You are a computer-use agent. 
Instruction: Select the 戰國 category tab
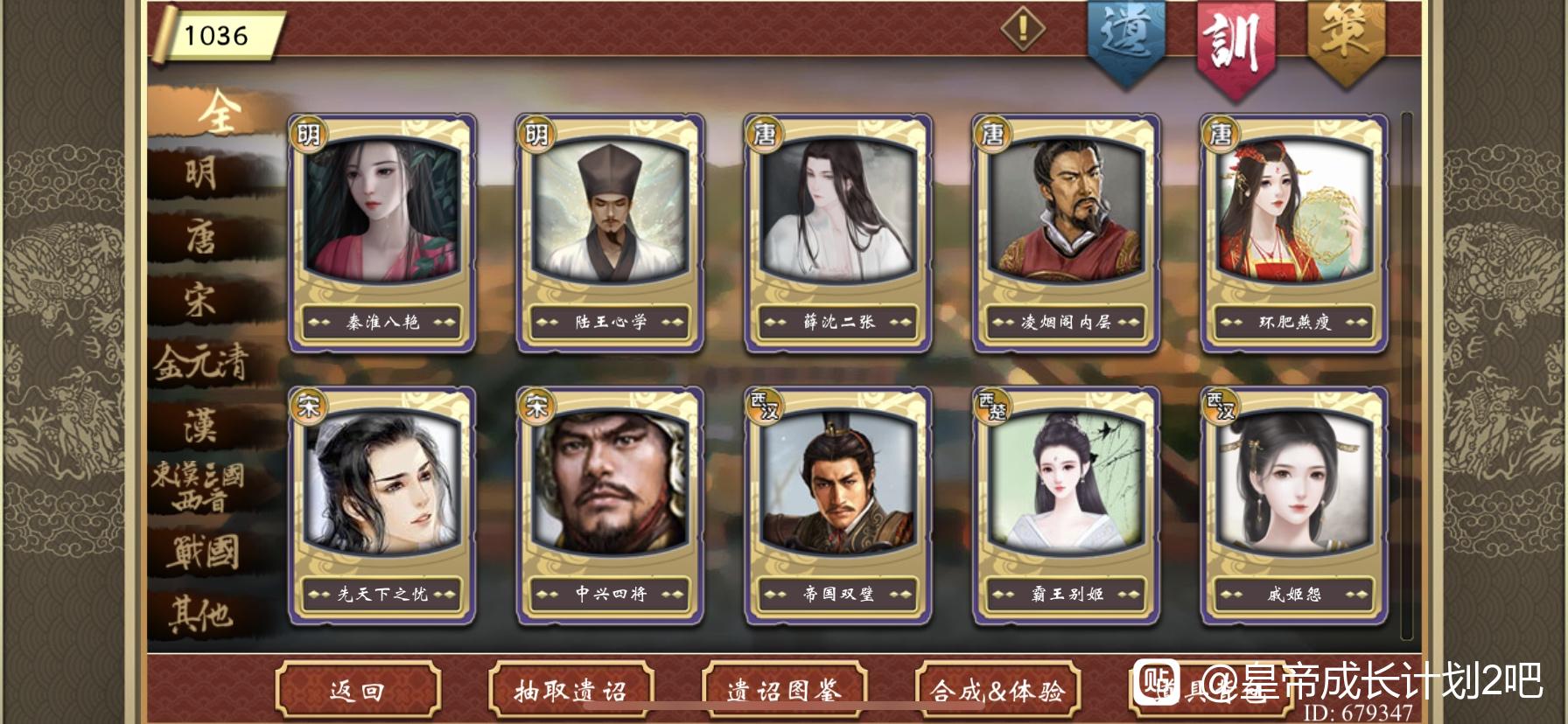click(203, 553)
